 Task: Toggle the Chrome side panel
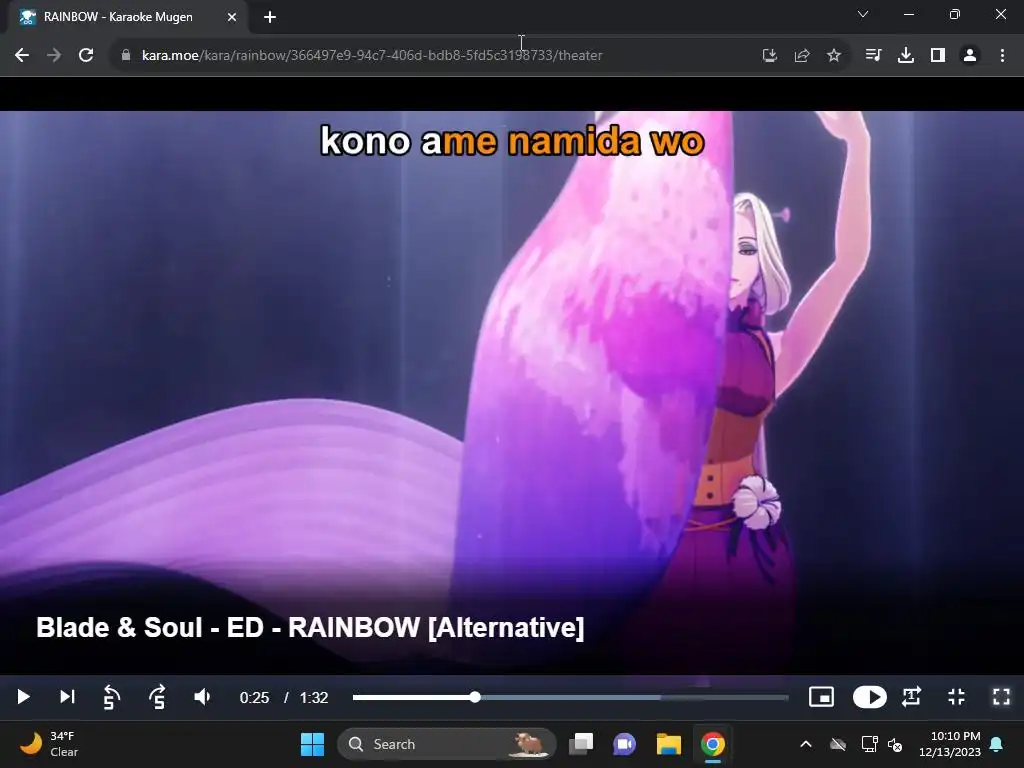tap(938, 56)
